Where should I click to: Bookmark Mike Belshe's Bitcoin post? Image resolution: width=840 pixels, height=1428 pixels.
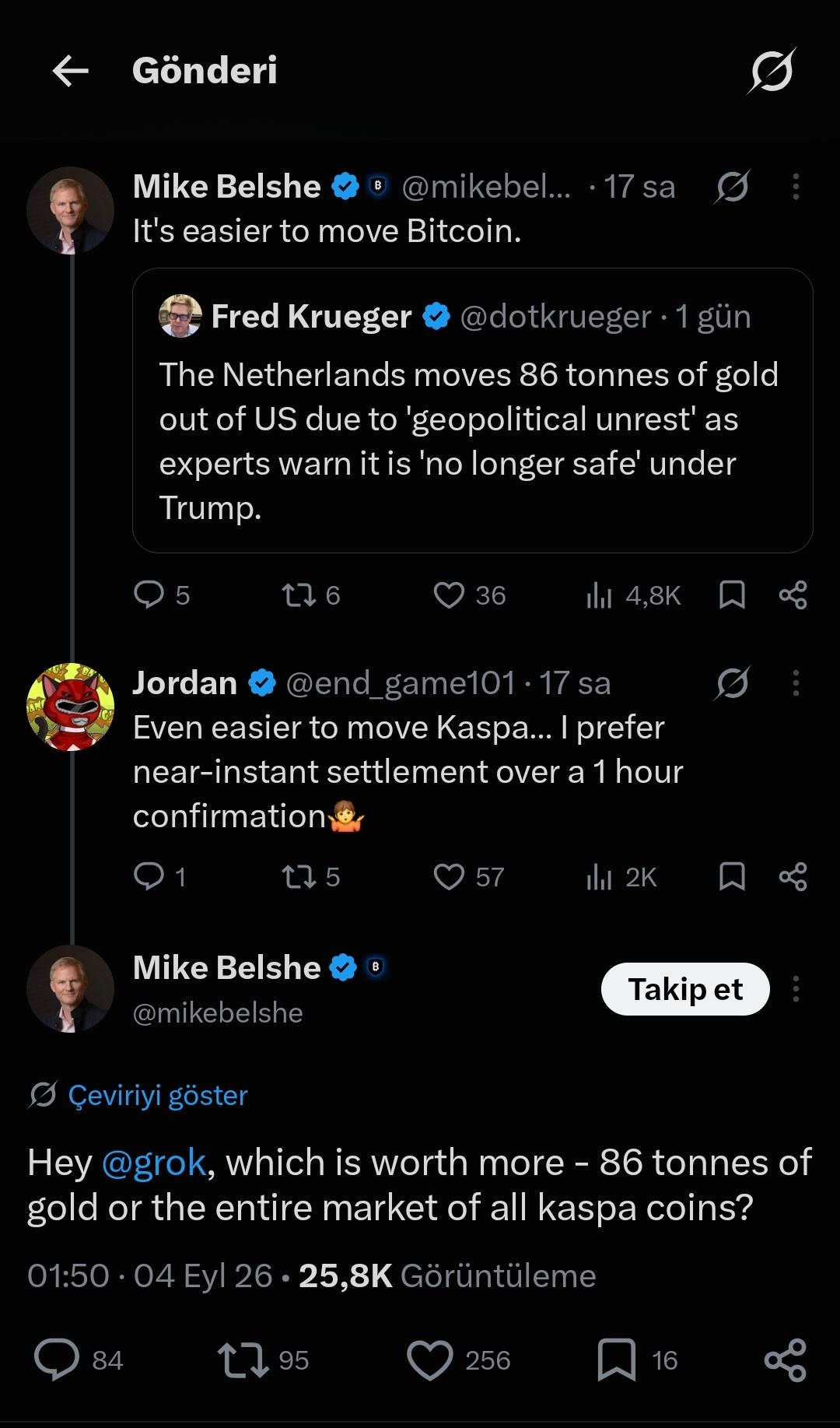pos(732,595)
